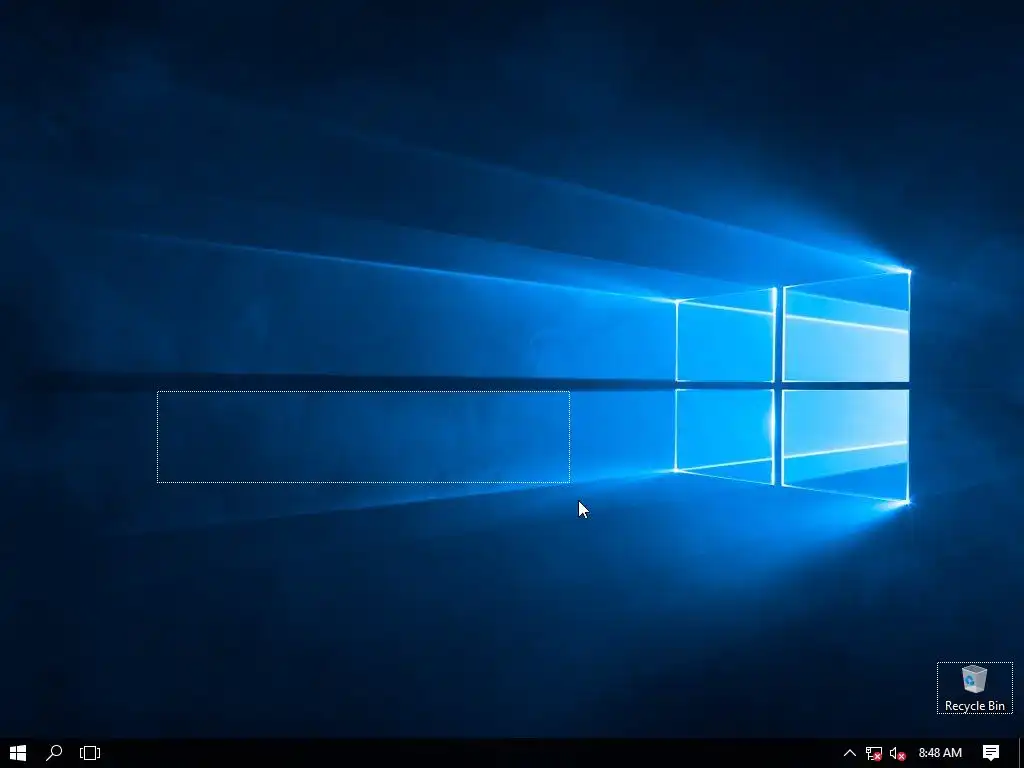Open the 8:48 AM clock

pos(940,753)
